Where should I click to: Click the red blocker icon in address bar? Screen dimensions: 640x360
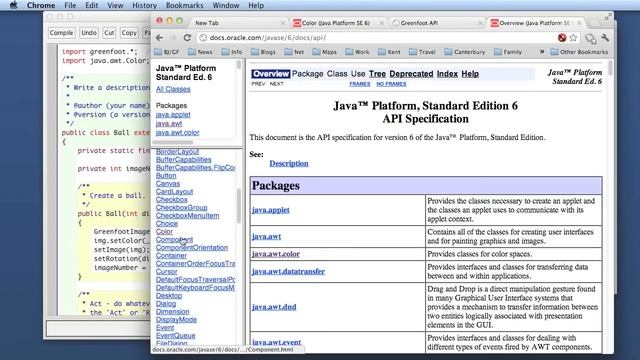tap(562, 38)
